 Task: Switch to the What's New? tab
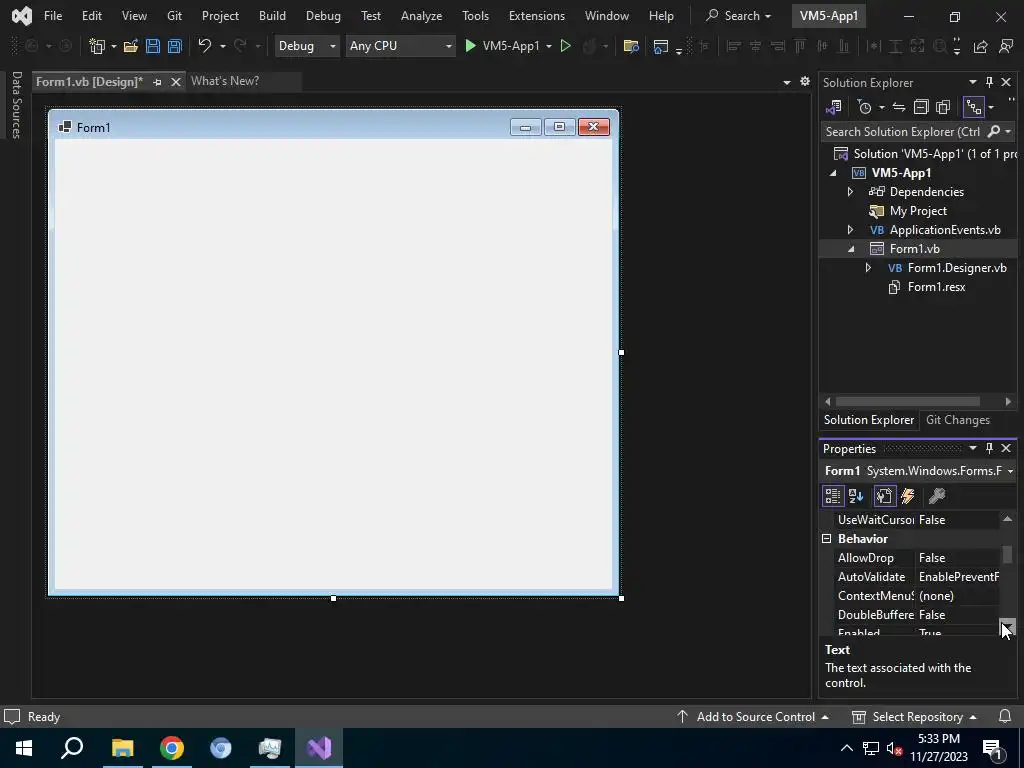point(225,81)
